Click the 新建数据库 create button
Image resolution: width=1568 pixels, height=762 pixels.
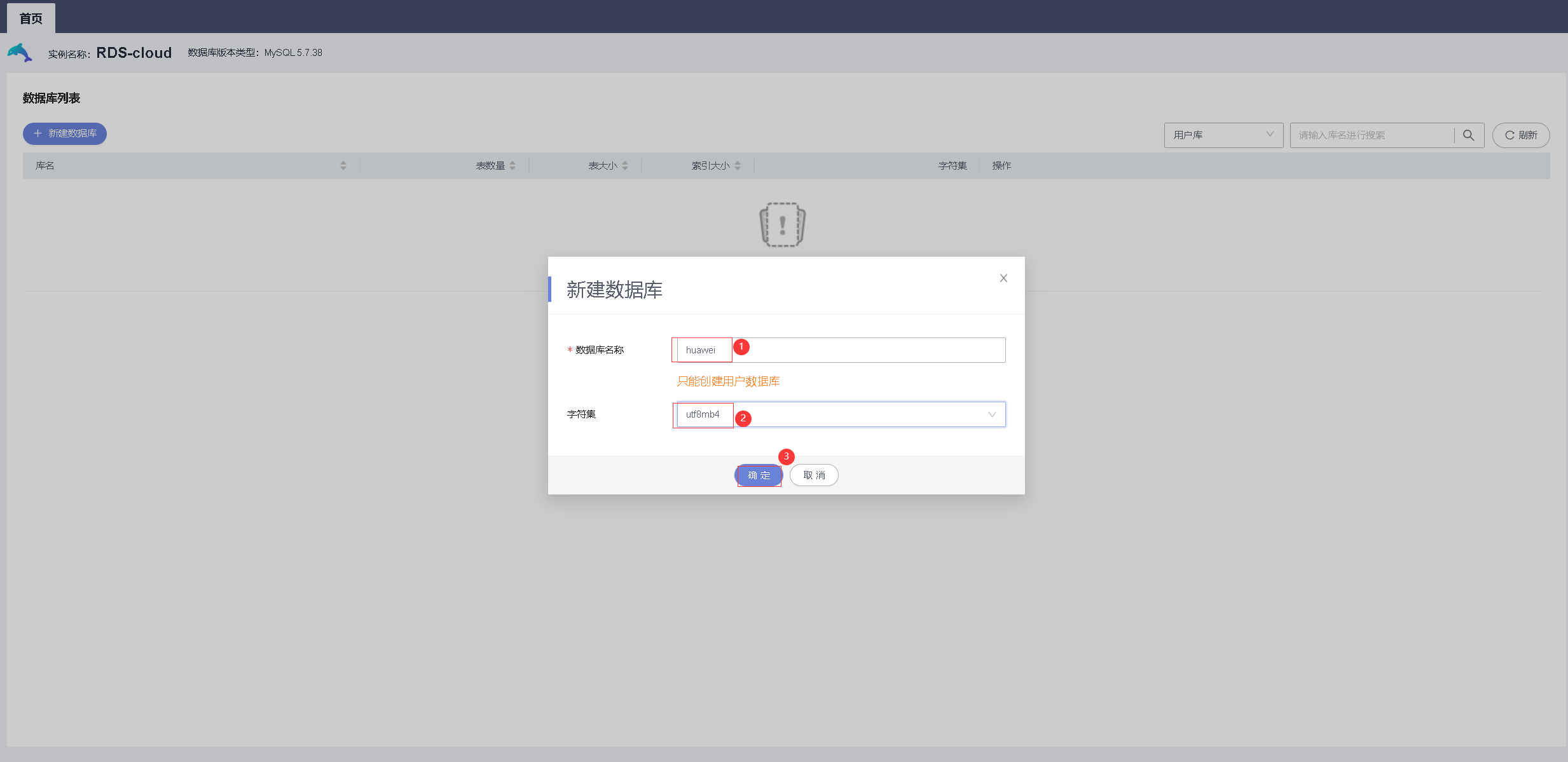[x=65, y=133]
